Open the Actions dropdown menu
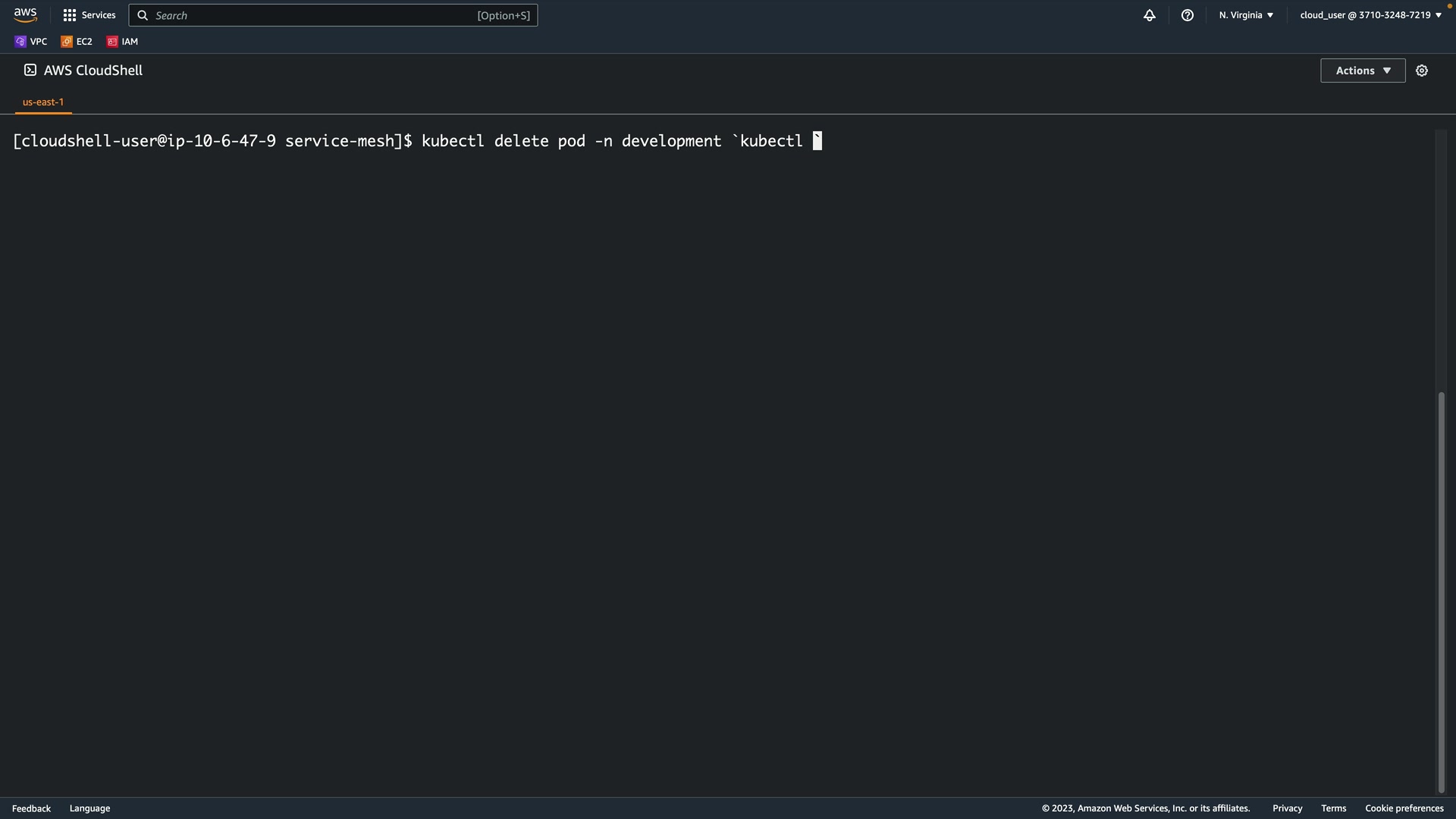This screenshot has height=819, width=1456. [1363, 71]
